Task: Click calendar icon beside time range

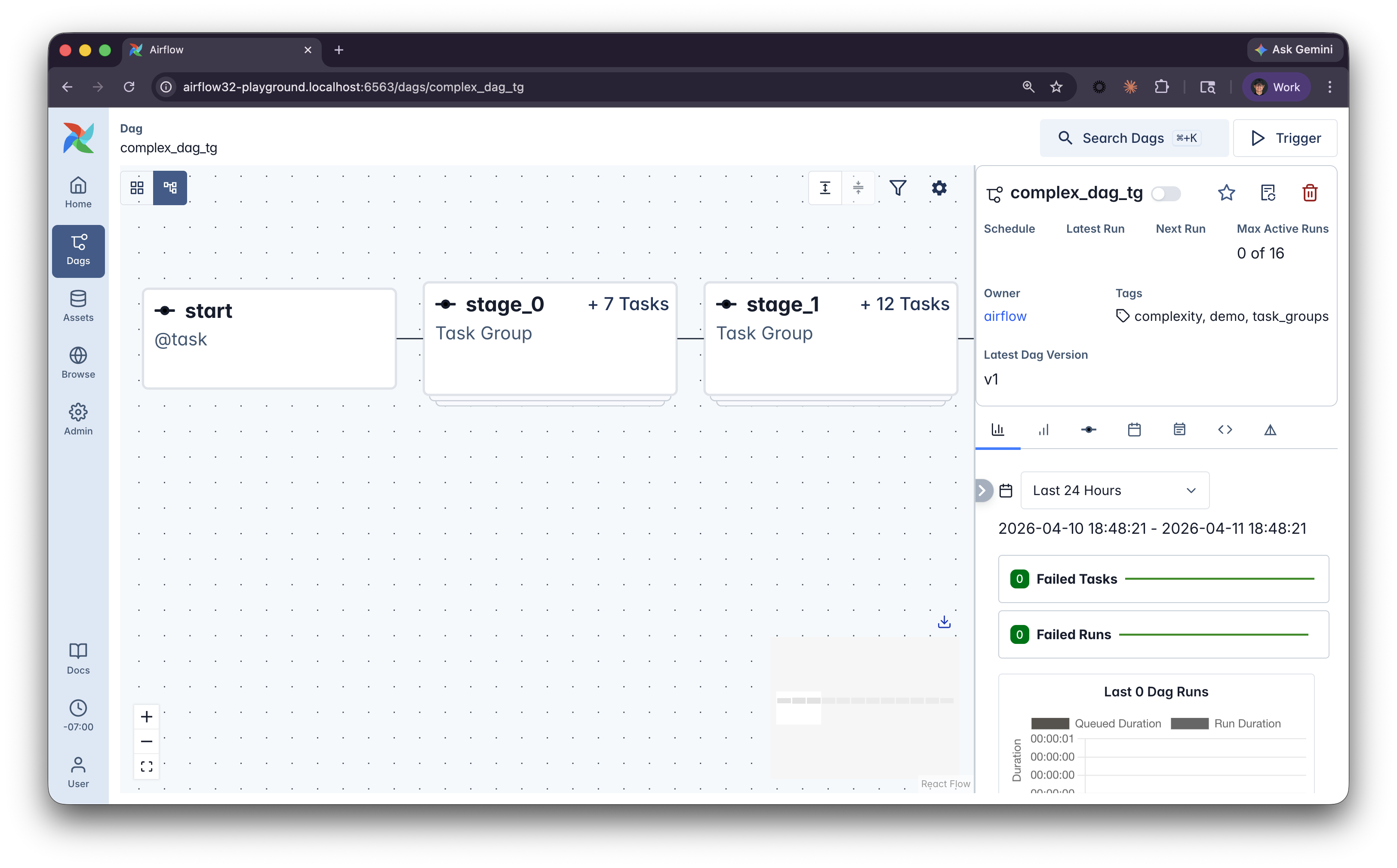Action: pos(1006,490)
